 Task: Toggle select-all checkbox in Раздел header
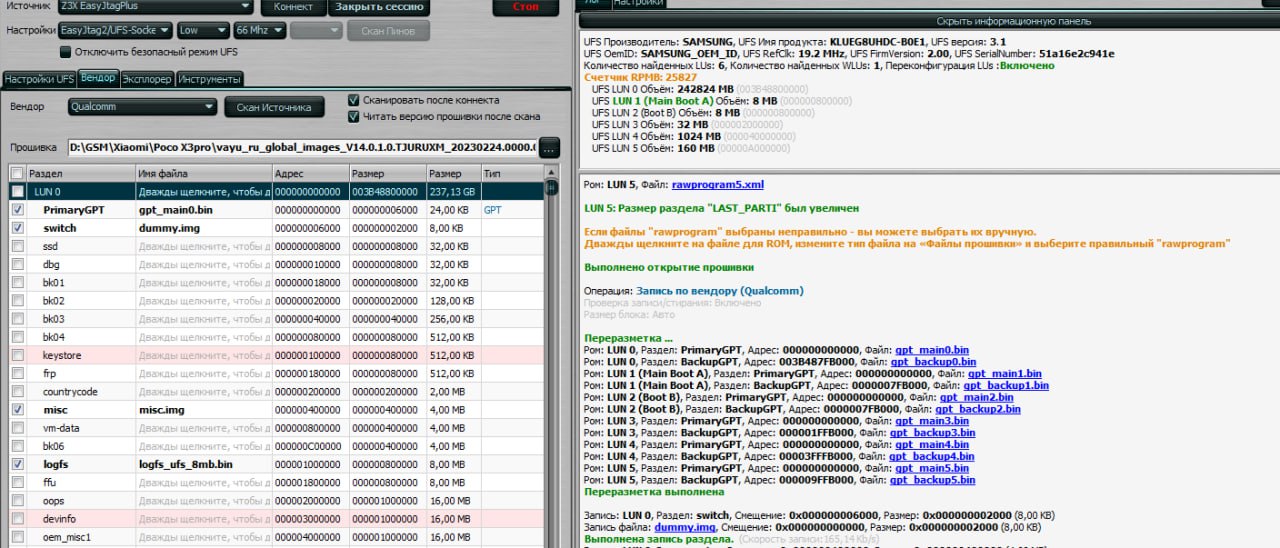17,174
